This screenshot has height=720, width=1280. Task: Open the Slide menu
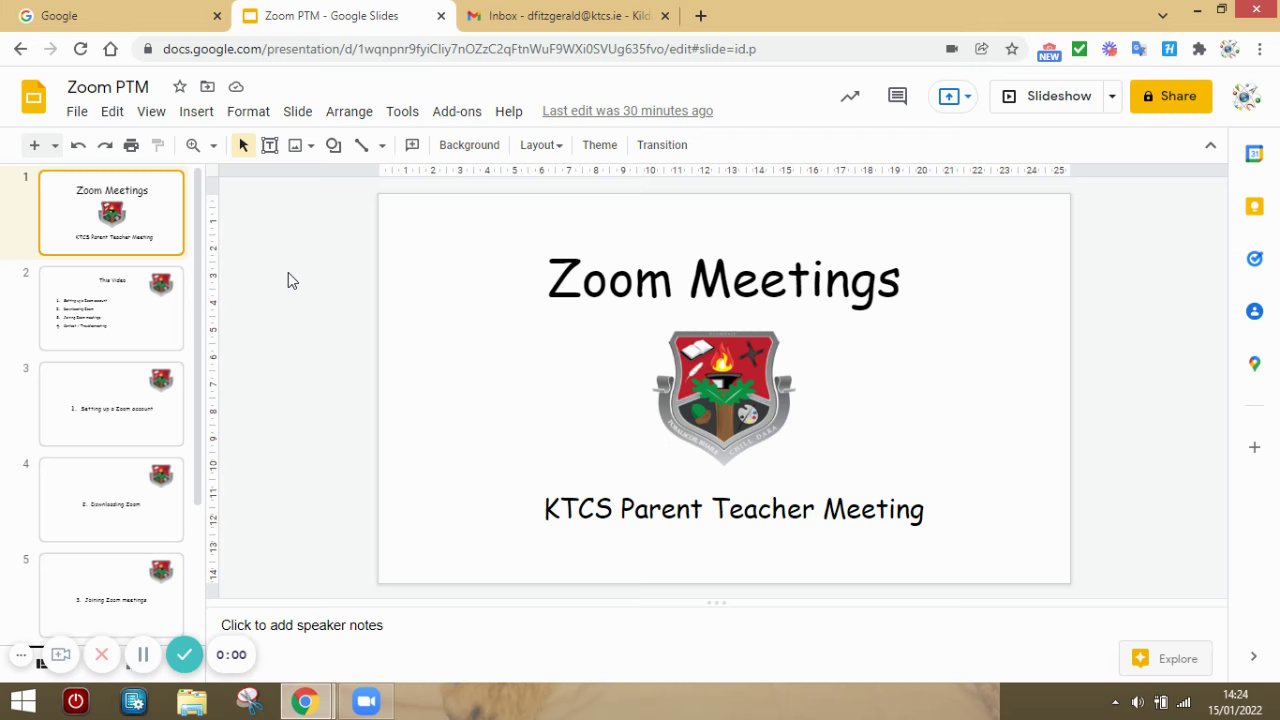pos(297,111)
